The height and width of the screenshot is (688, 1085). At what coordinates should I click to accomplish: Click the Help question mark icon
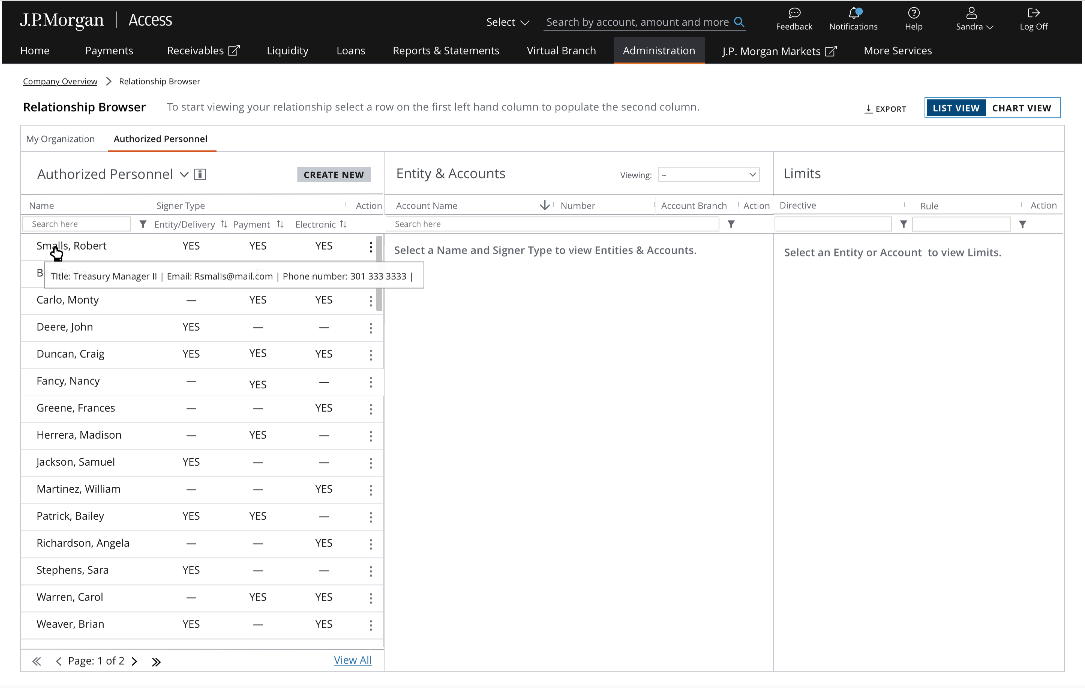(913, 13)
